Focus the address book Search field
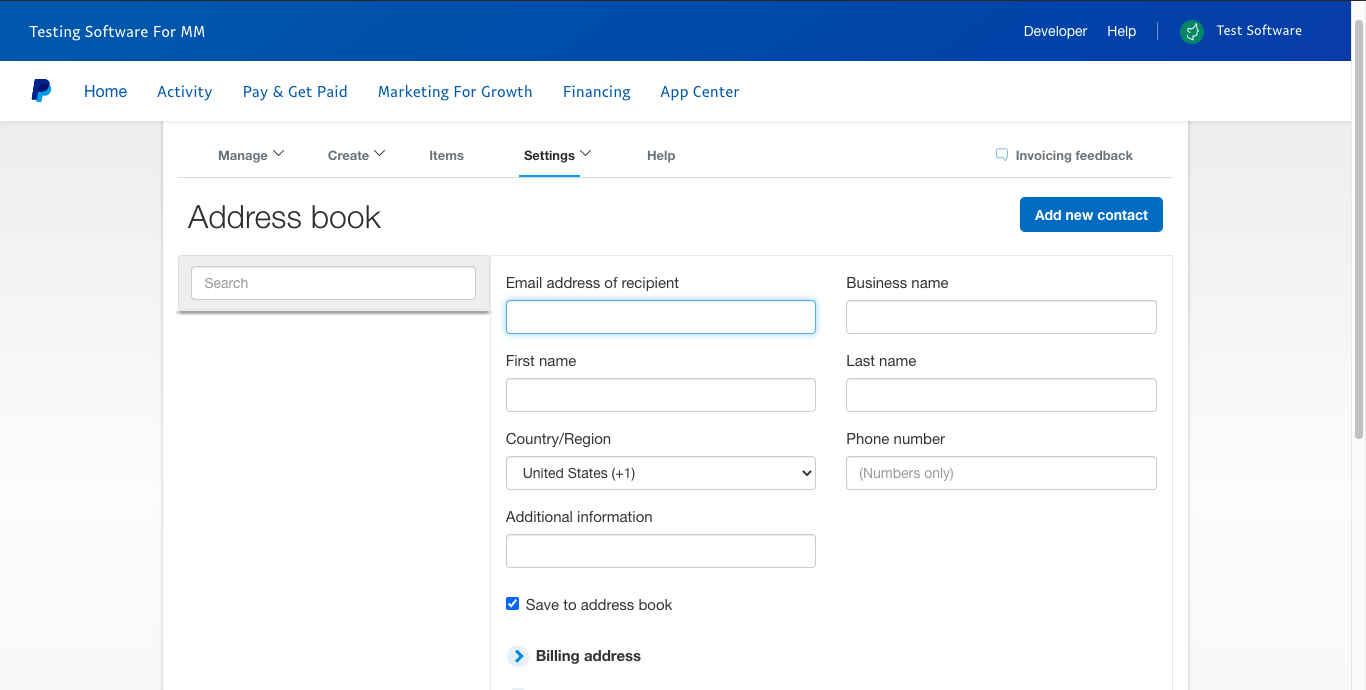 333,283
